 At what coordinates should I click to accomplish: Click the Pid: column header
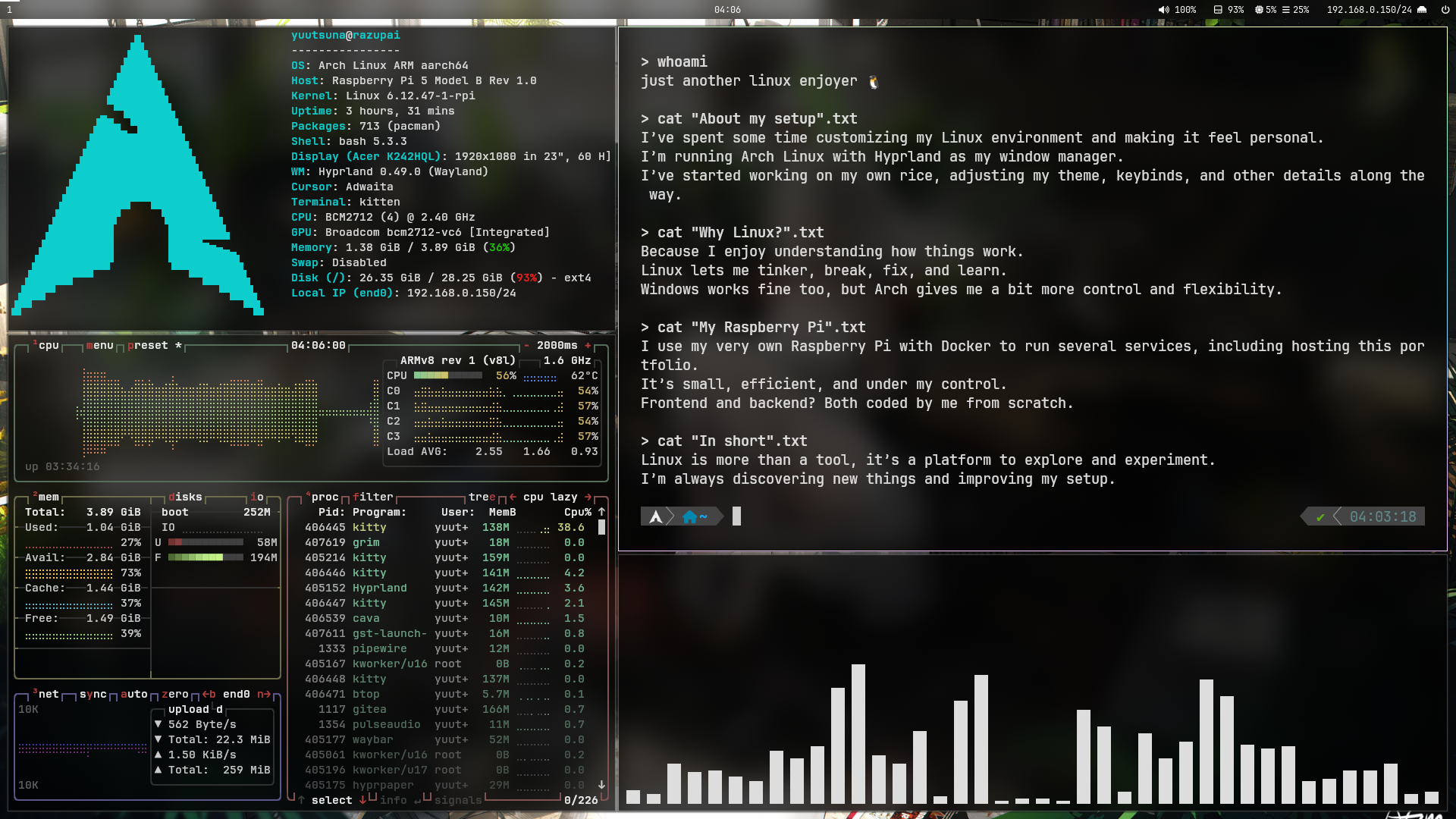(332, 513)
